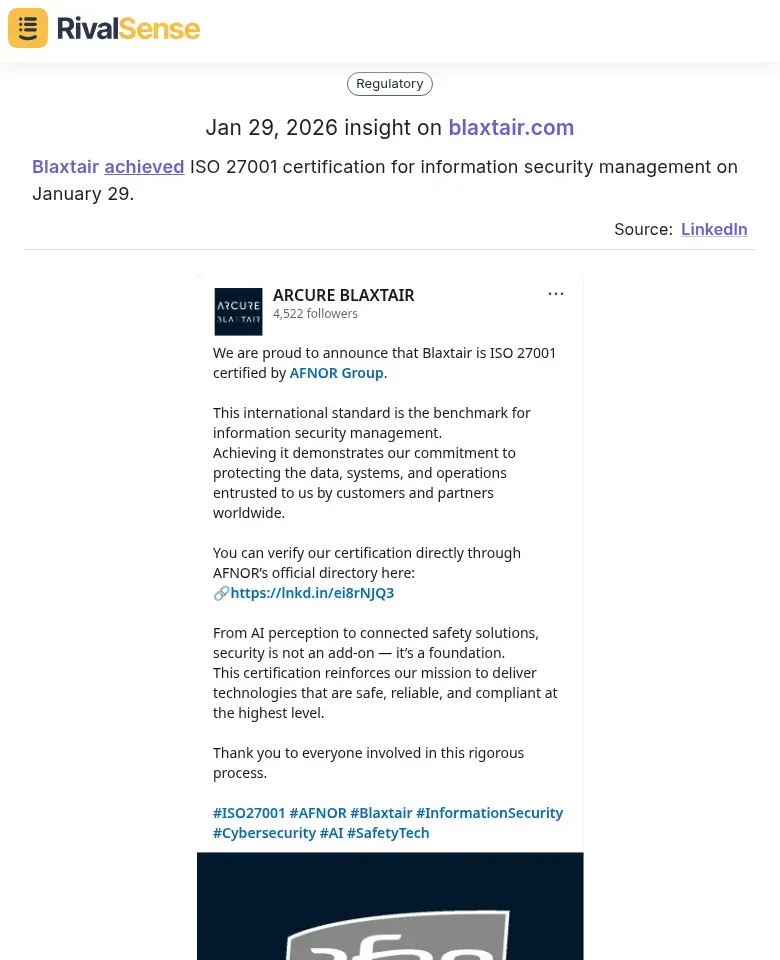
Task: Open the AFNOR Group profile link
Action: click(x=336, y=372)
